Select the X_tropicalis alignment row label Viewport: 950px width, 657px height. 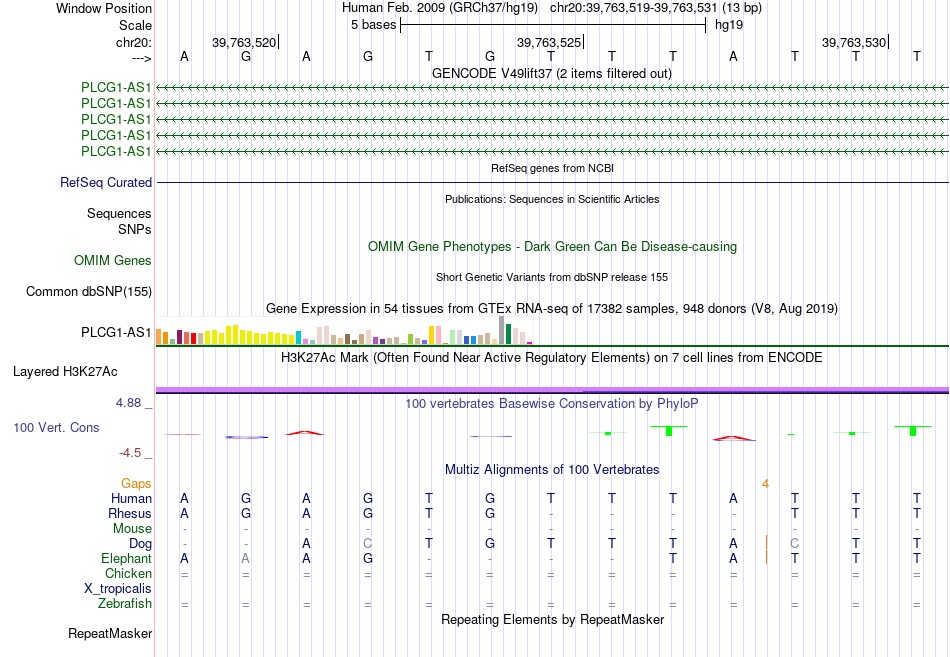[x=118, y=589]
